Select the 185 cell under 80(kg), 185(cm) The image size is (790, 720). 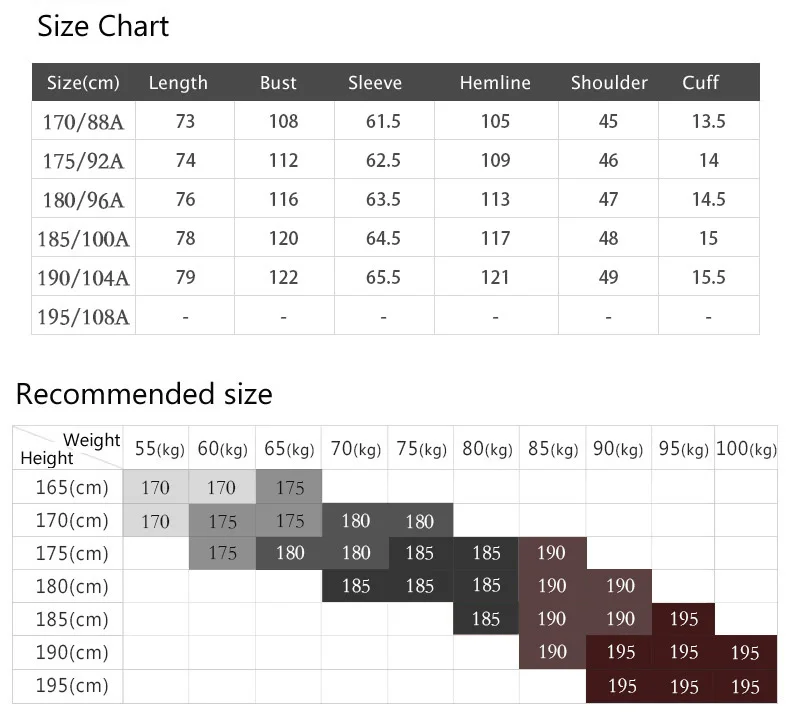[x=486, y=619]
